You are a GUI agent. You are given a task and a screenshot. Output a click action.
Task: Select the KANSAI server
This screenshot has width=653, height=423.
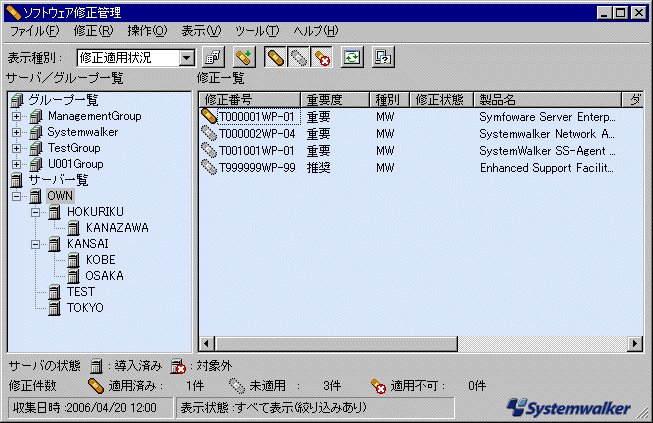click(x=87, y=244)
